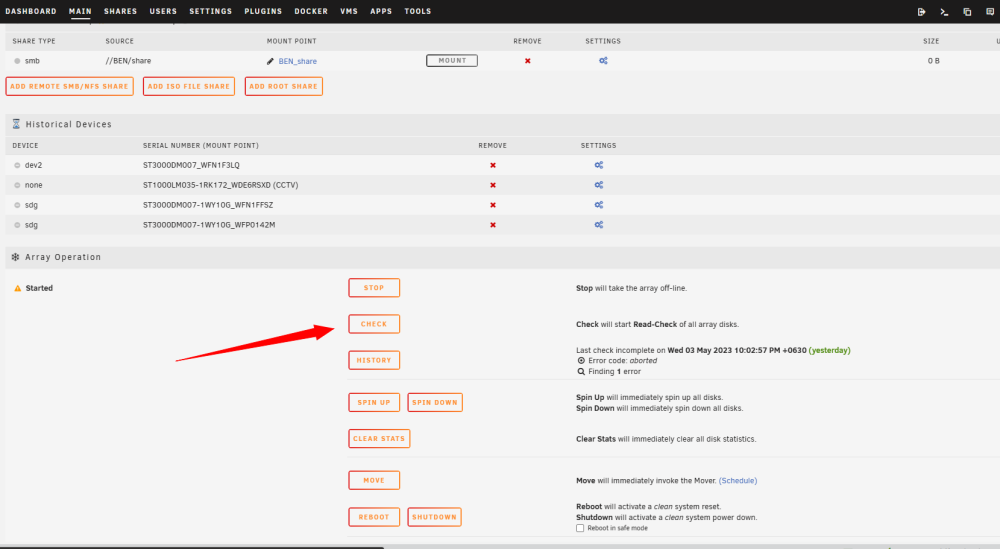Open the mover Schedule link
The width and height of the screenshot is (1000, 549).
point(738,481)
